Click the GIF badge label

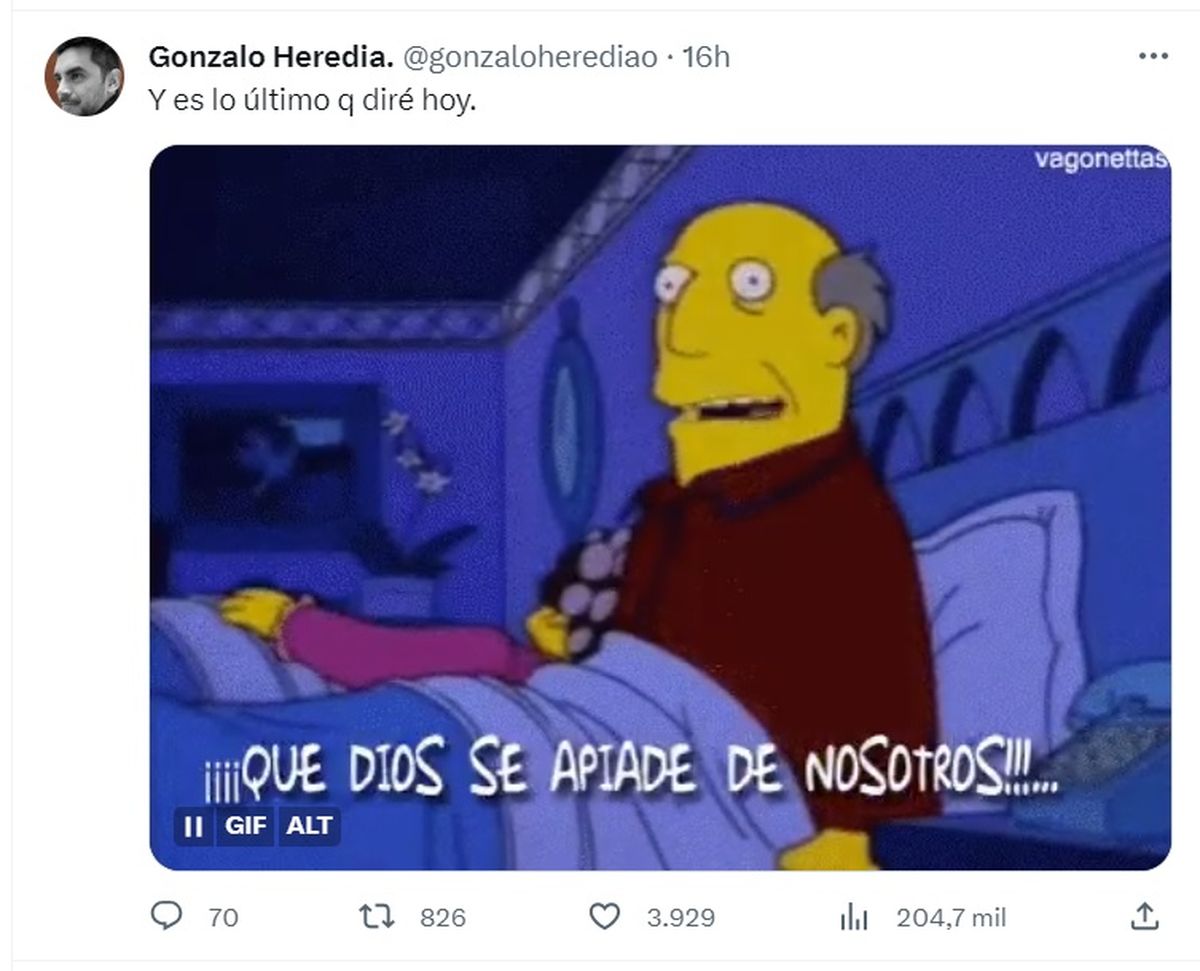246,827
